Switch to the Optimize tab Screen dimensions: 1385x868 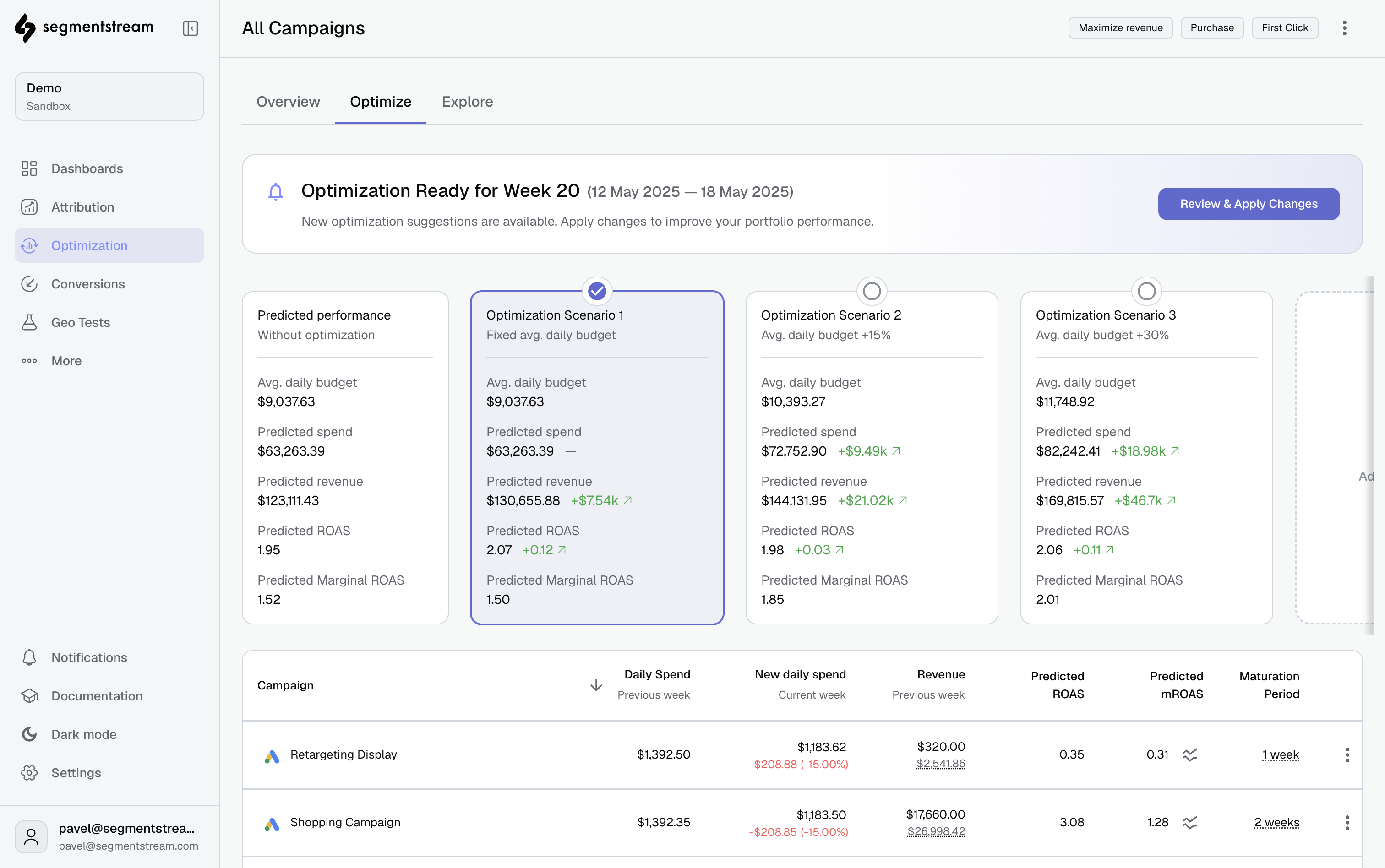tap(381, 102)
